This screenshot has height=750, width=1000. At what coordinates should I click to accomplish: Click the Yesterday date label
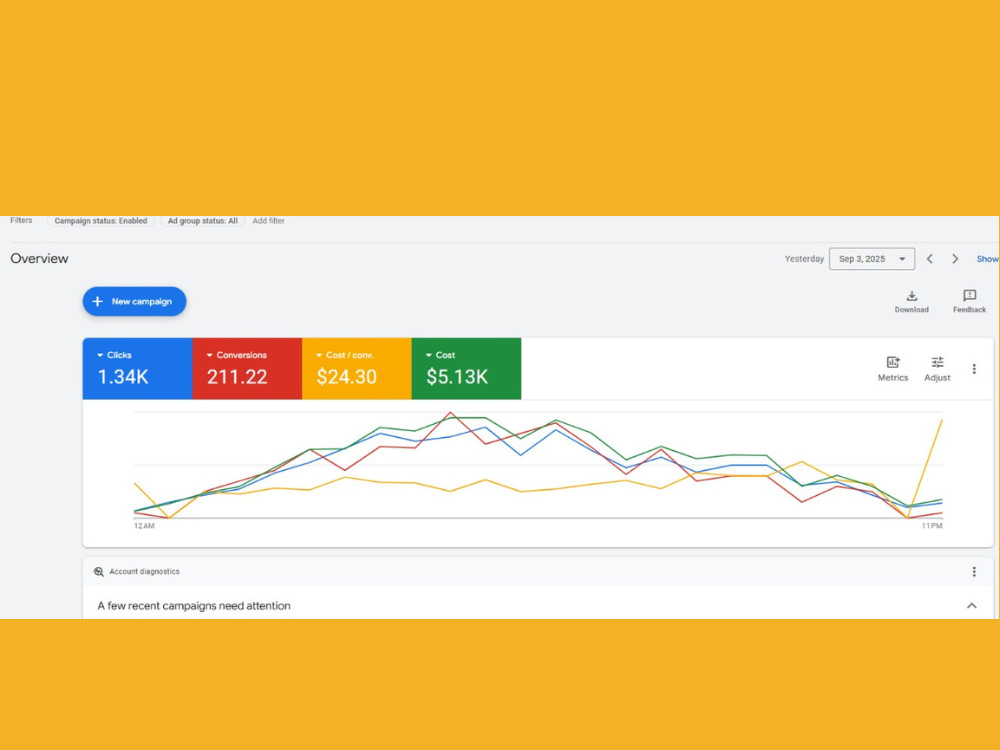click(804, 259)
